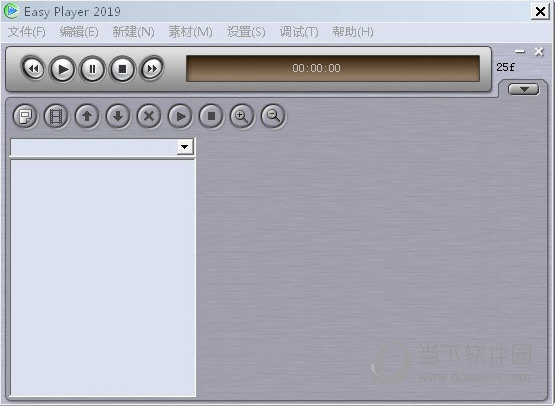
Task: Click the film strip icon
Action: tap(56, 116)
